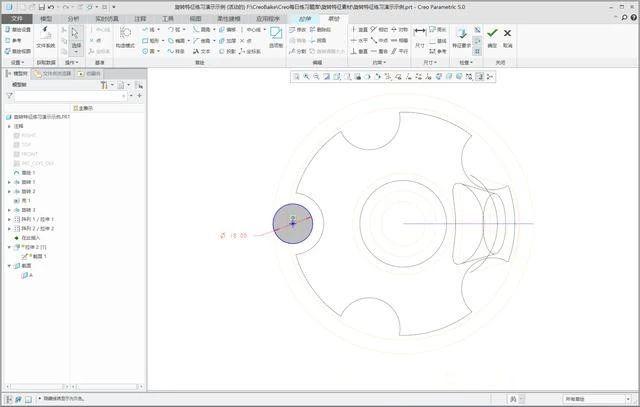Select the Ellipse sketch tool

tap(176, 41)
